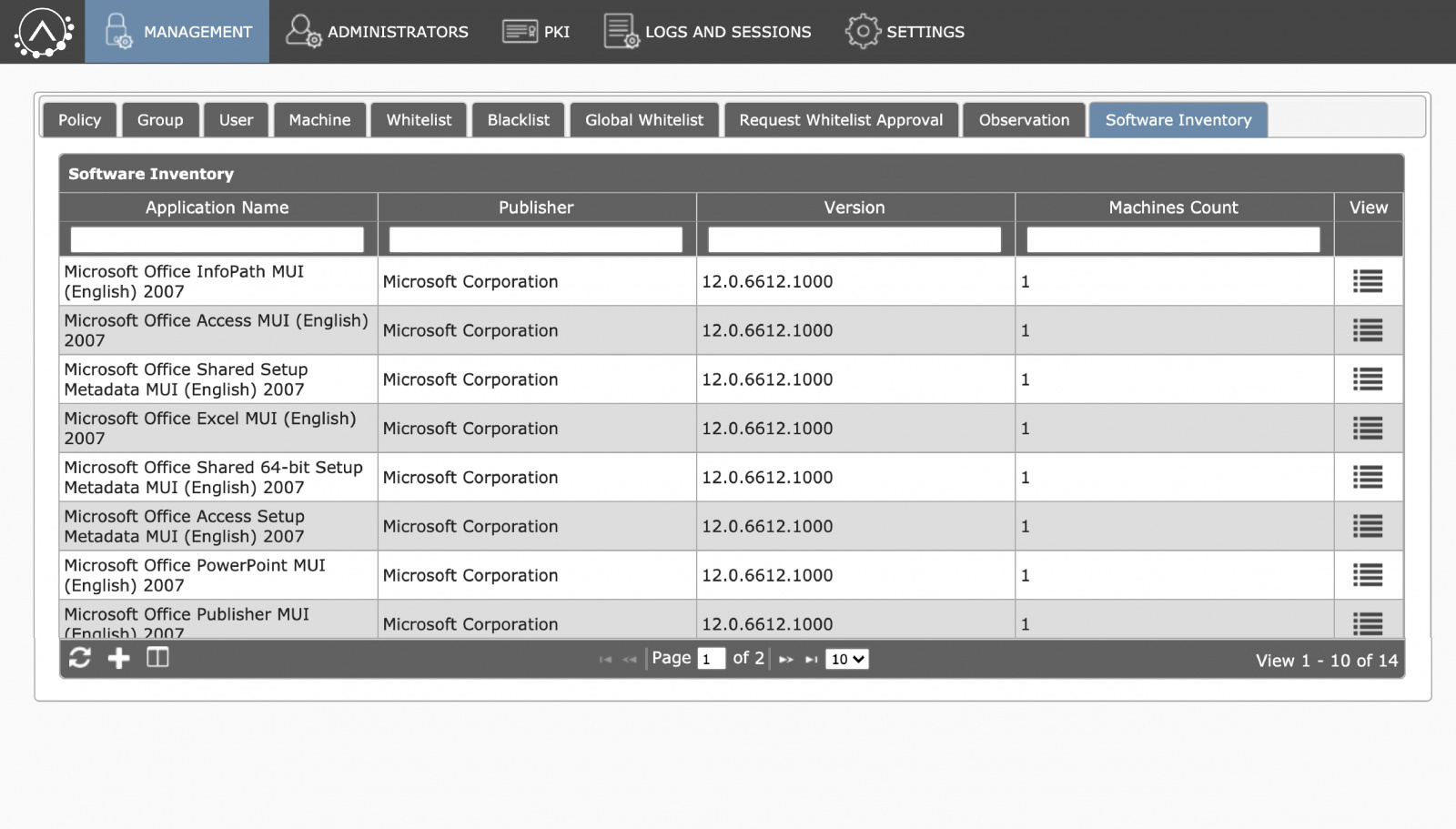Screen dimensions: 1456x829
Task: Go to next page of results
Action: click(786, 660)
